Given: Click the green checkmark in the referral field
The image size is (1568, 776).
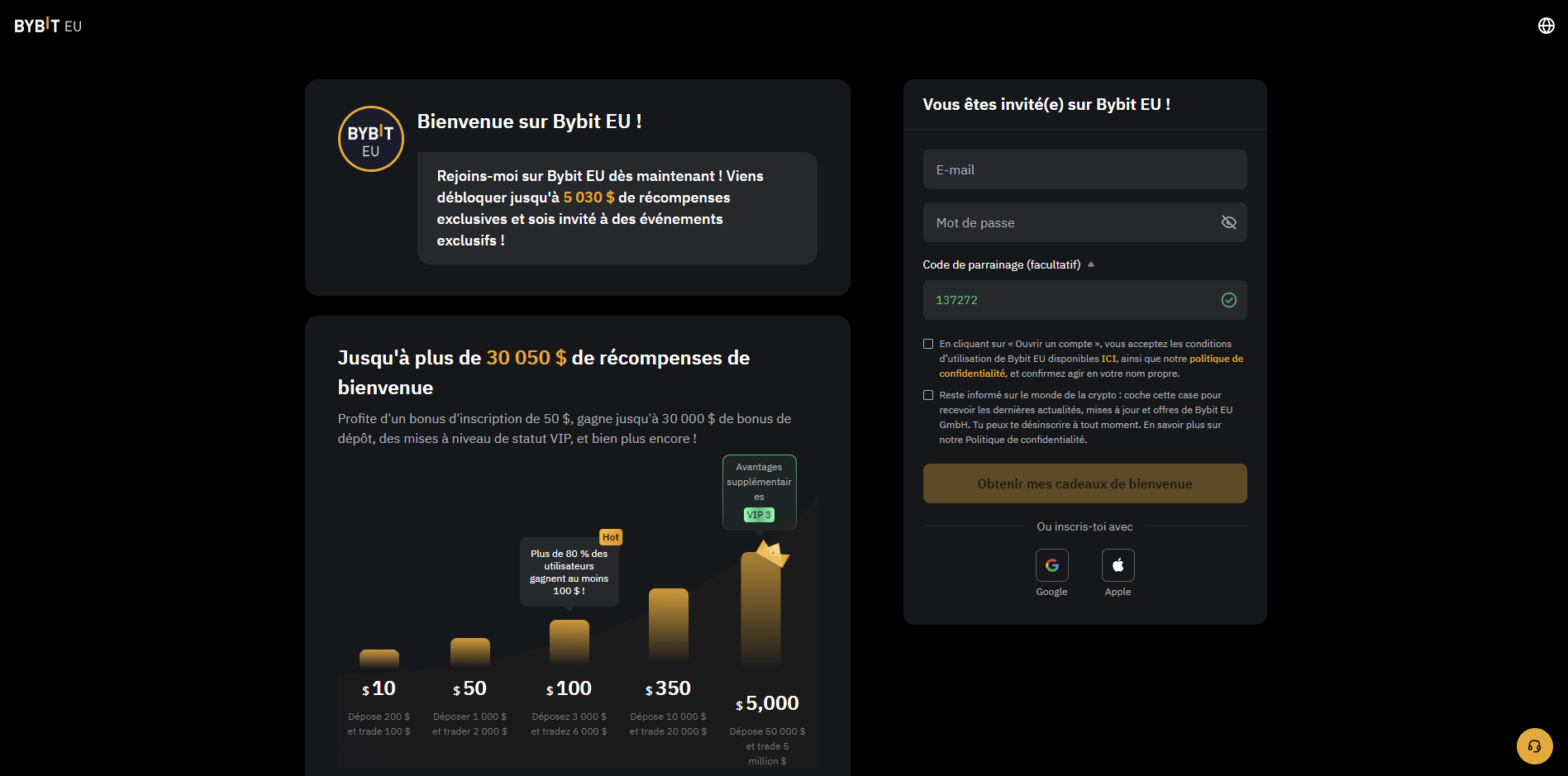Looking at the screenshot, I should 1228,300.
